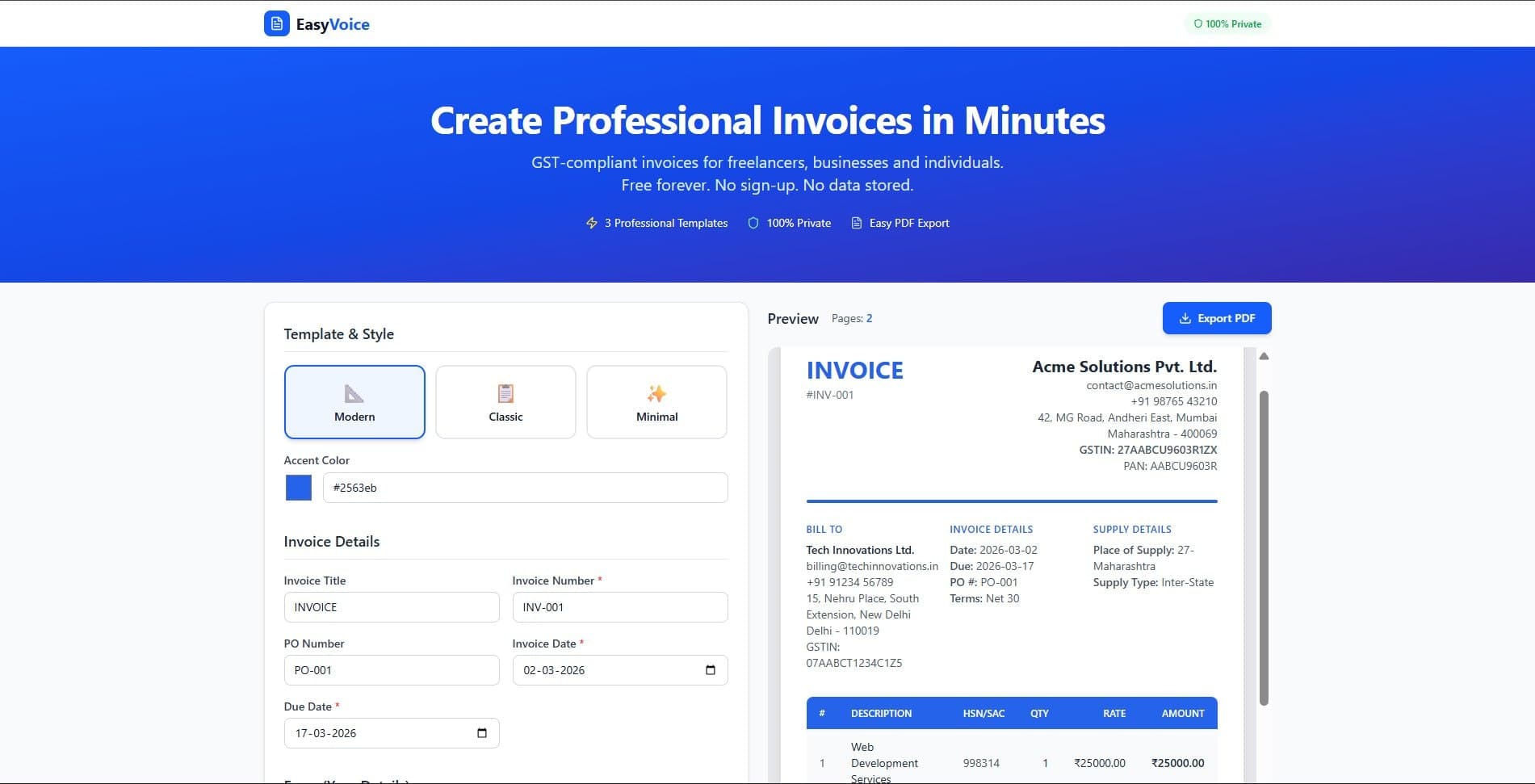Click the sparkle icon on the Minimal template card
This screenshot has height=784, width=1535.
pyautogui.click(x=656, y=393)
